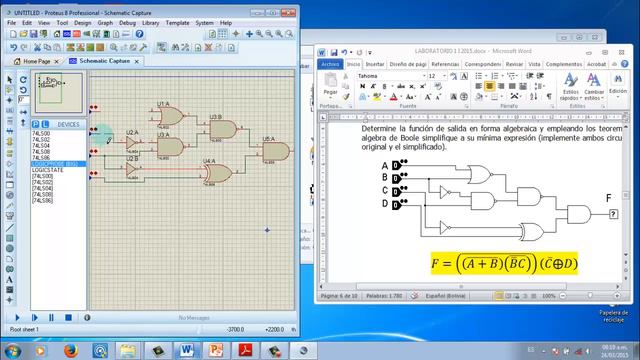The height and width of the screenshot is (360, 640).
Task: Open library manager with the L button
Action: tap(45, 124)
